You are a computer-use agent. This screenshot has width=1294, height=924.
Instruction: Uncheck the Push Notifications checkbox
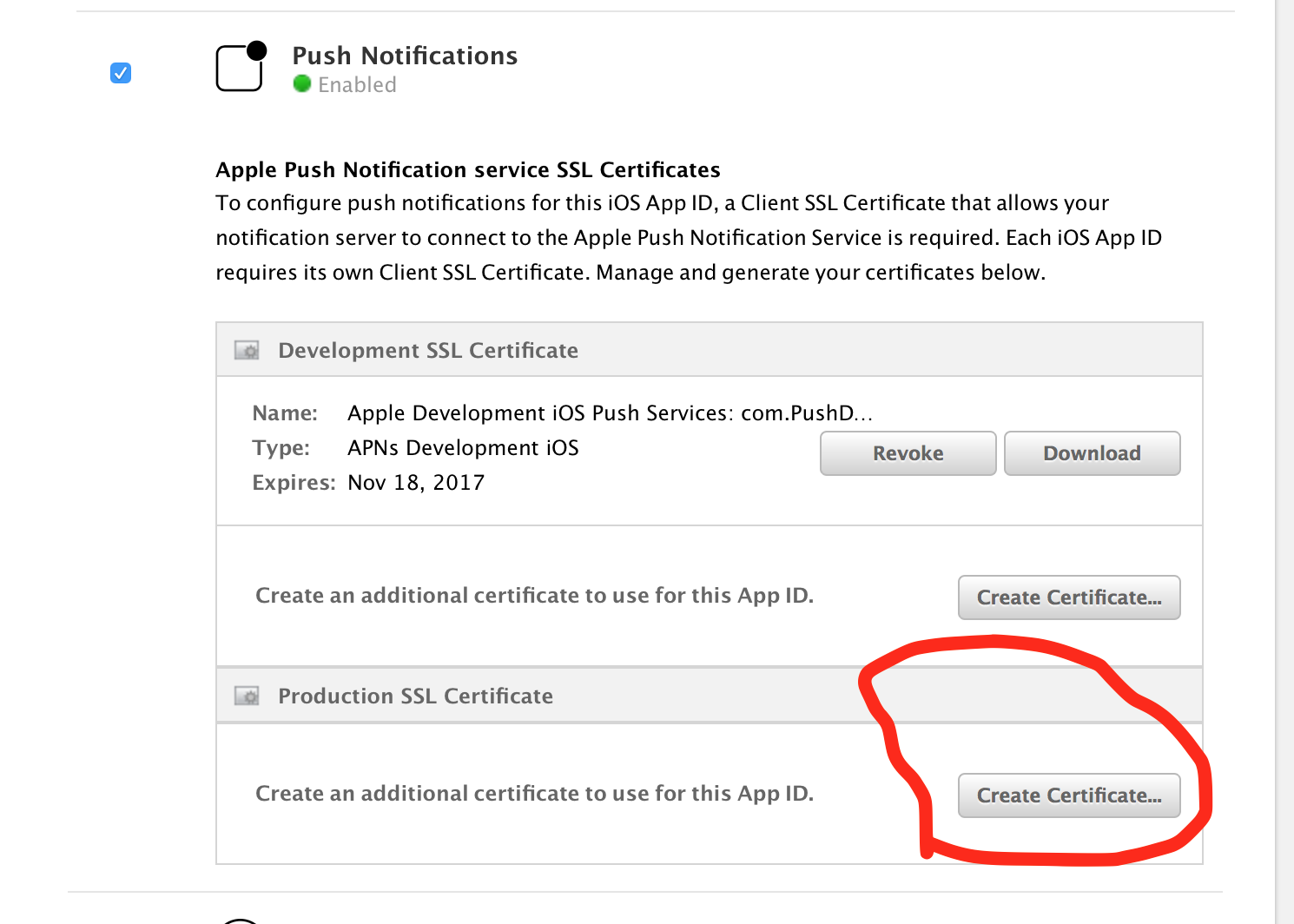click(x=121, y=73)
